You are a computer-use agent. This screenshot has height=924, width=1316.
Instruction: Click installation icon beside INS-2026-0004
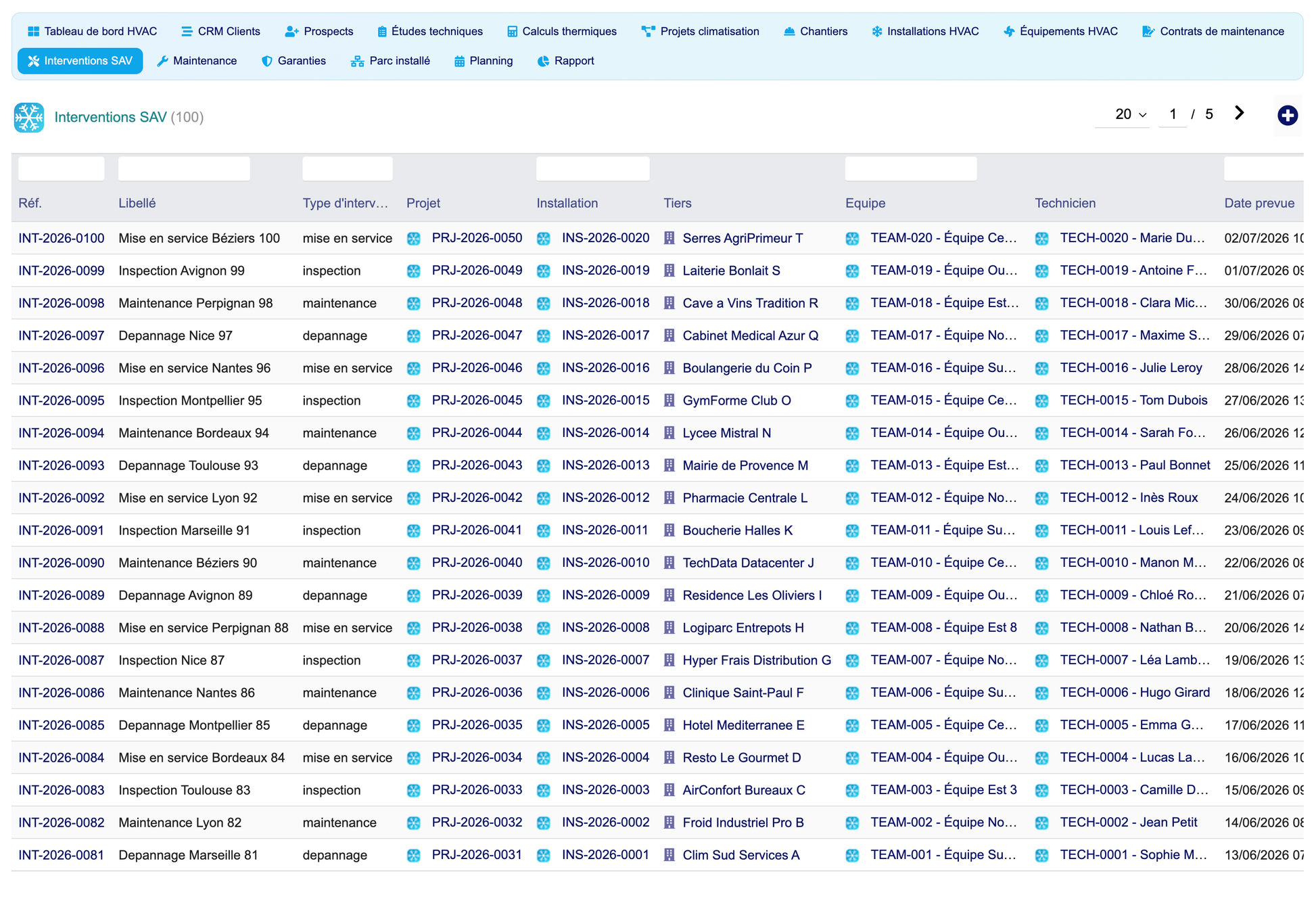pos(544,758)
